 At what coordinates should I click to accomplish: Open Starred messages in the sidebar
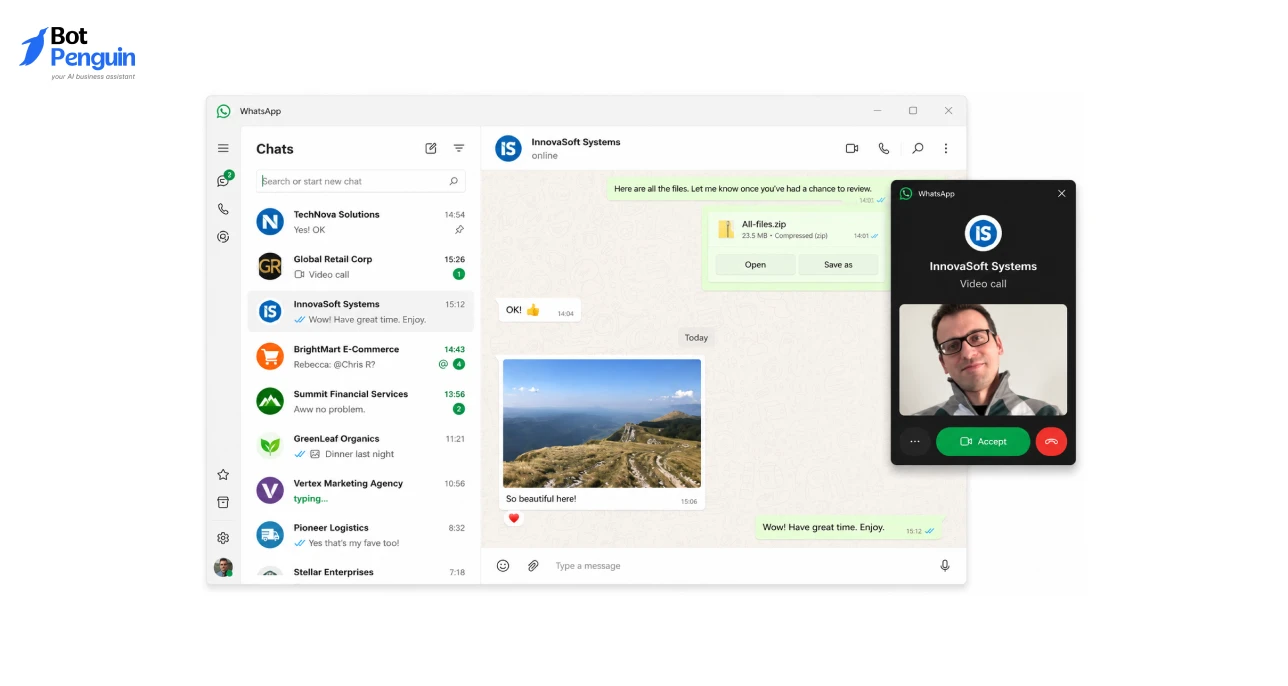223,475
